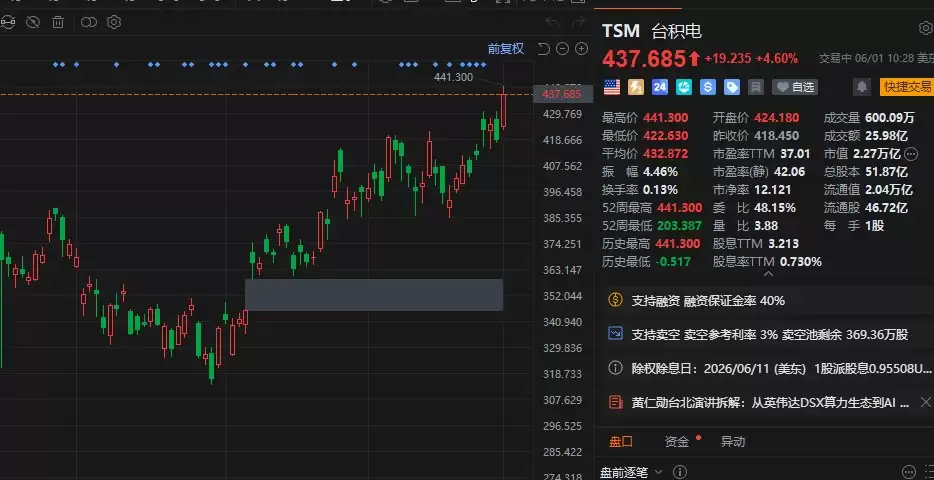Open market cap 市值 more options ellipsis
The height and width of the screenshot is (480, 934).
click(x=911, y=154)
